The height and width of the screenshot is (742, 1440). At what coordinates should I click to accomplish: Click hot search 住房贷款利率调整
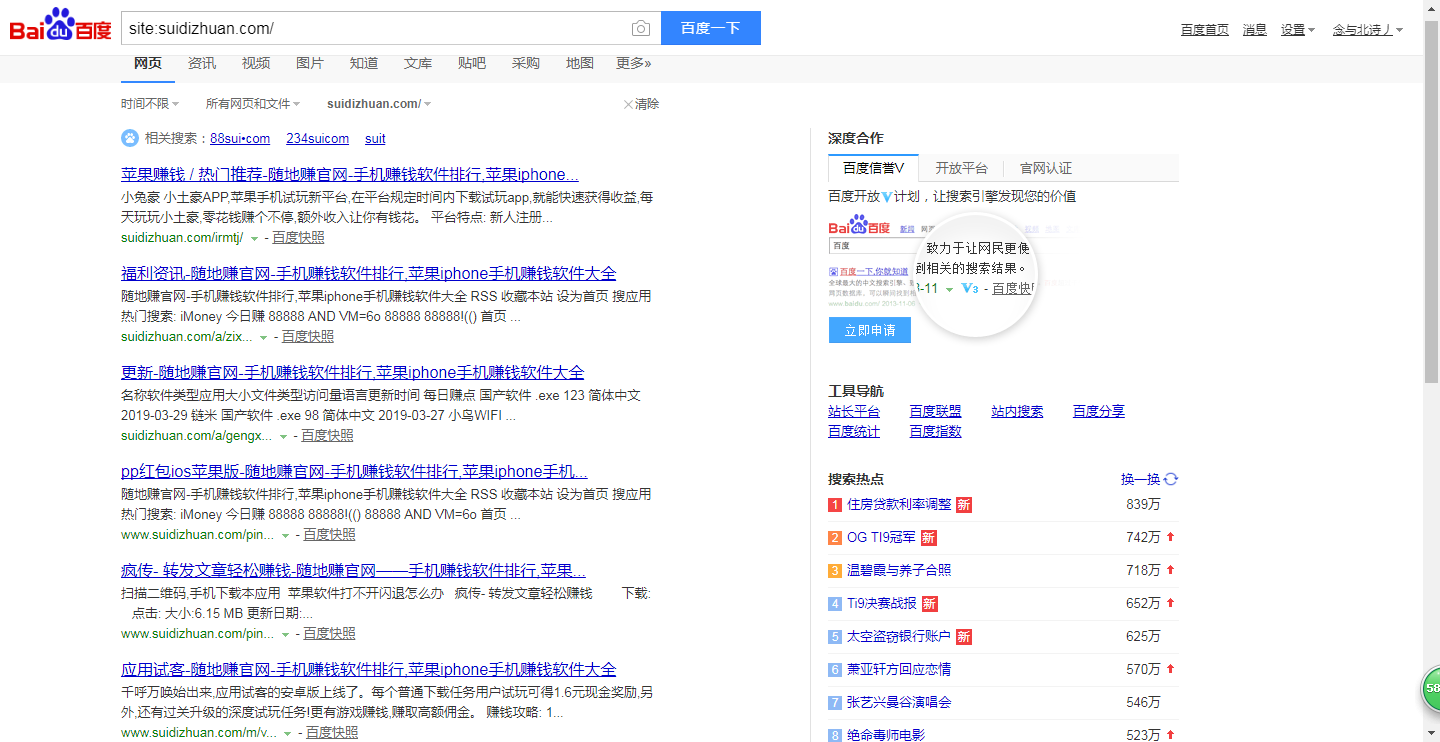point(899,505)
